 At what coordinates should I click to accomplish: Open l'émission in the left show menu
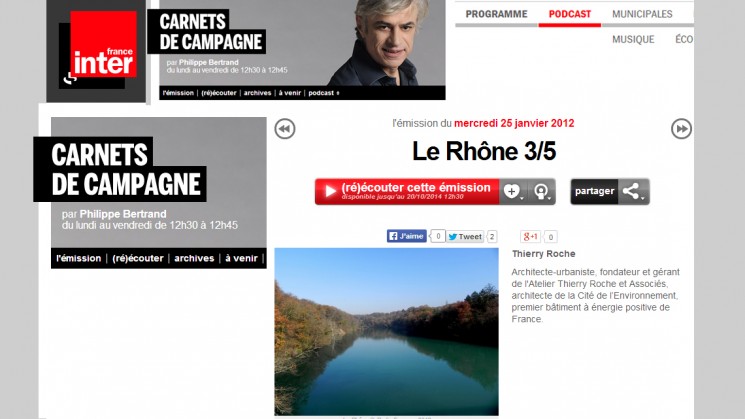pyautogui.click(x=78, y=258)
